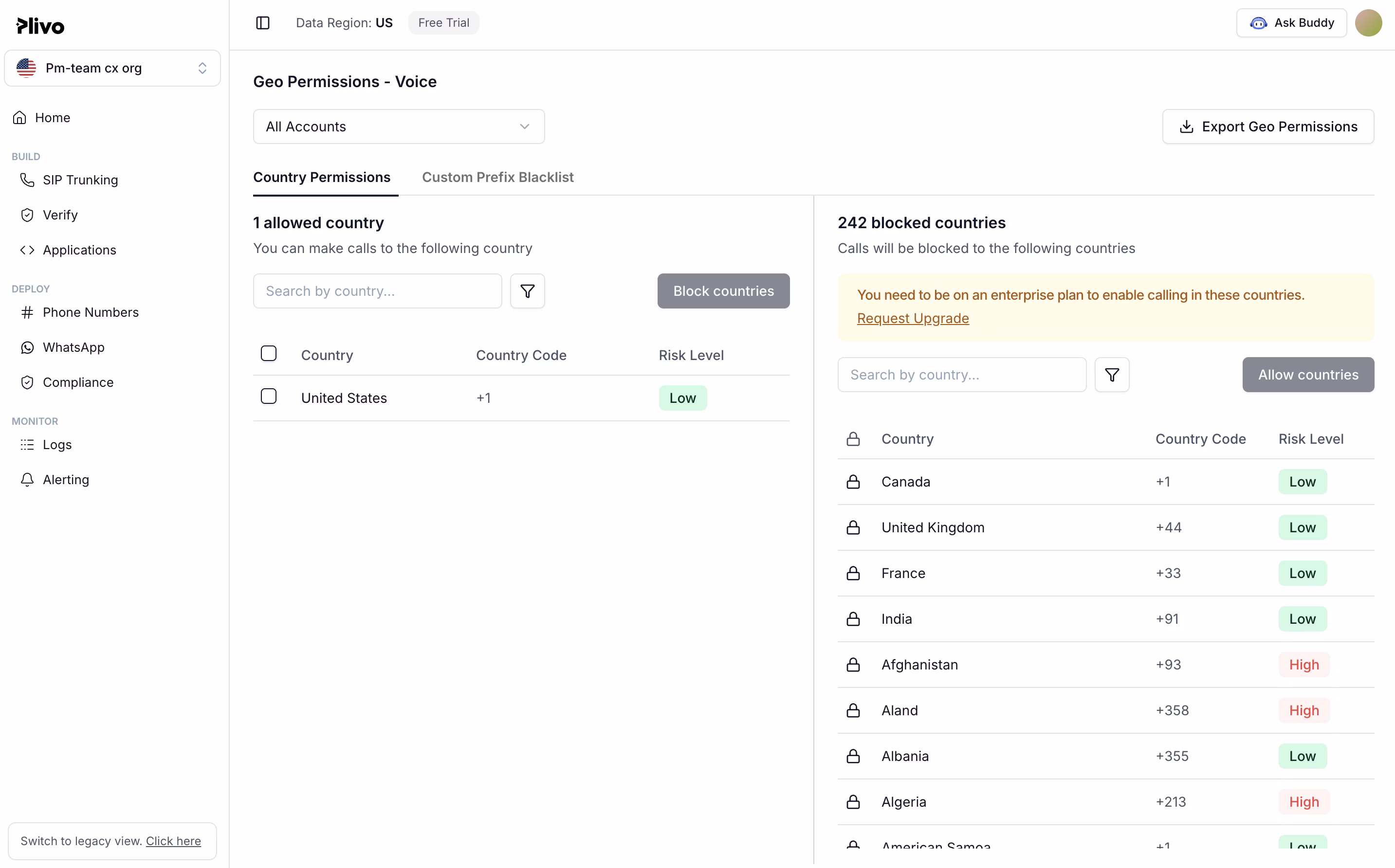
Task: Click Export Geo Permissions button
Action: (1268, 127)
